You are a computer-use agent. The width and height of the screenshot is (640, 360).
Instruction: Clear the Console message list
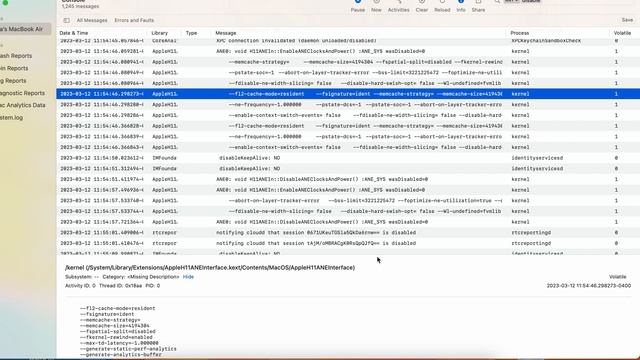422,6
